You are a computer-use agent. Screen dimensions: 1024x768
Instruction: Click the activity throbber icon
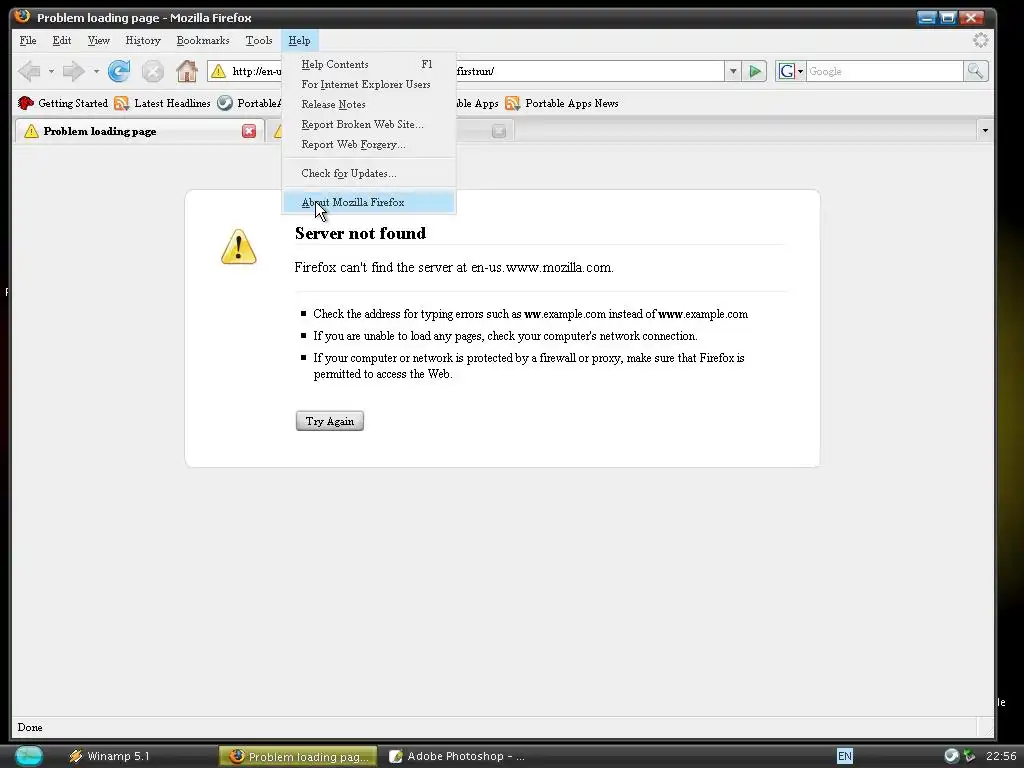click(980, 40)
